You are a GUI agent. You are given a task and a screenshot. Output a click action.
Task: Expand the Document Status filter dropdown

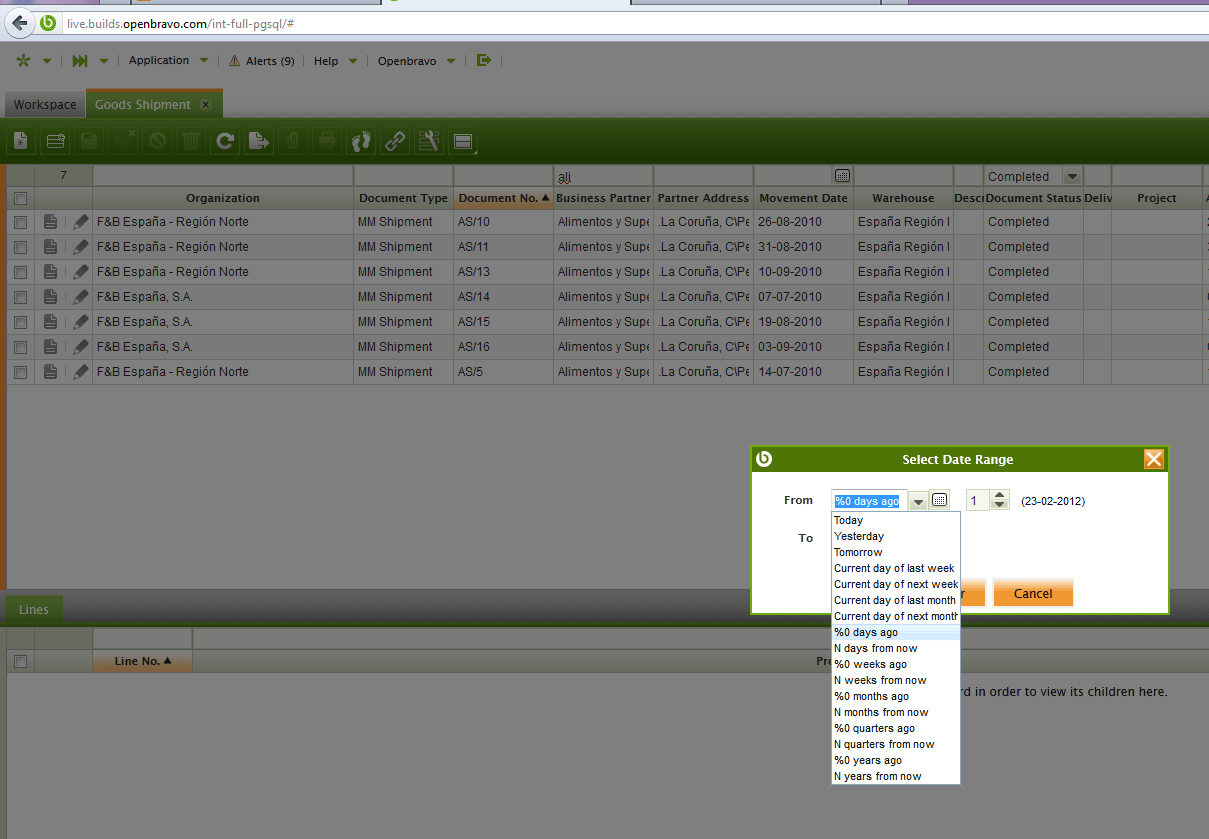tap(1072, 177)
